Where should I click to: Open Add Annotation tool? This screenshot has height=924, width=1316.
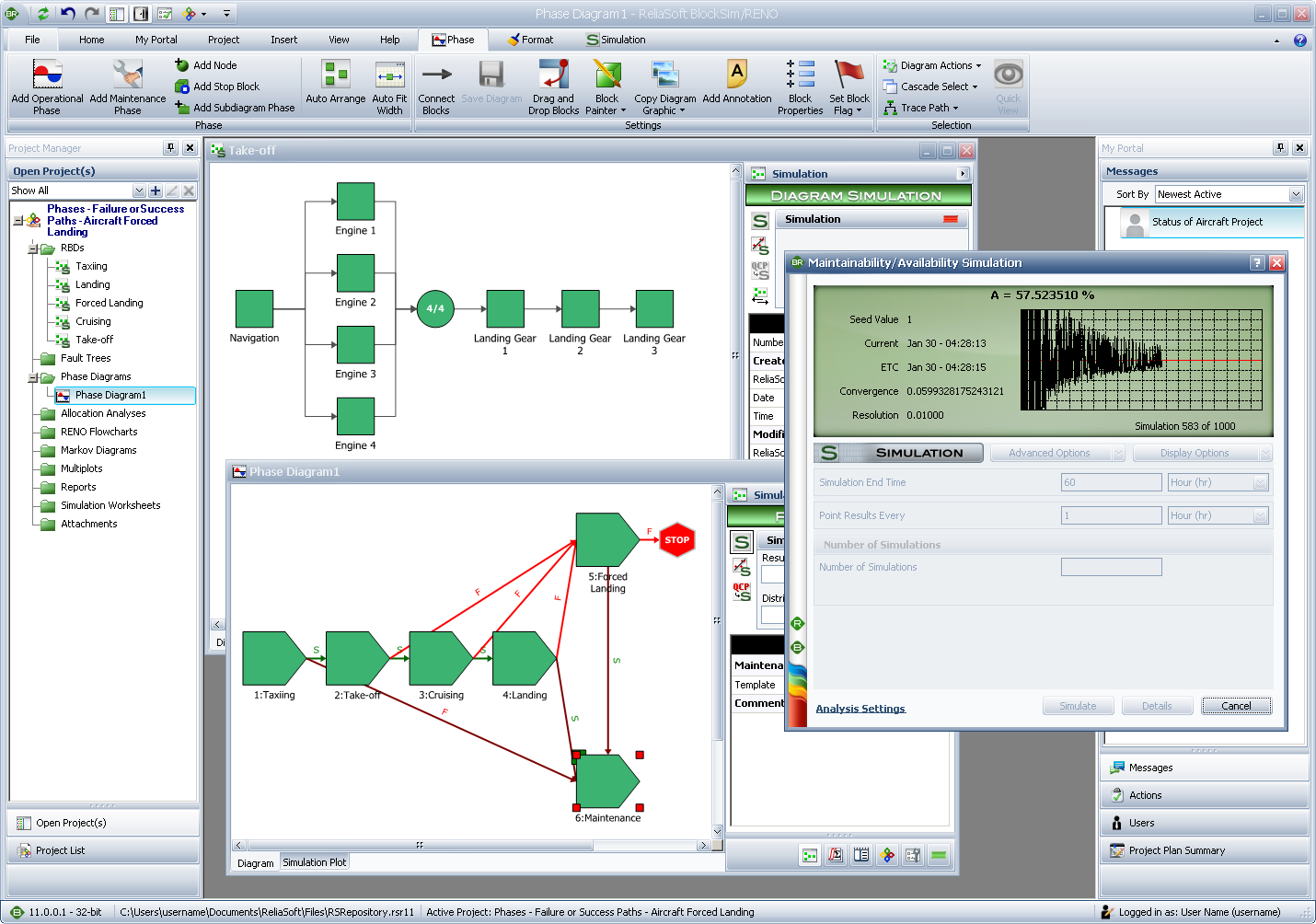(737, 83)
